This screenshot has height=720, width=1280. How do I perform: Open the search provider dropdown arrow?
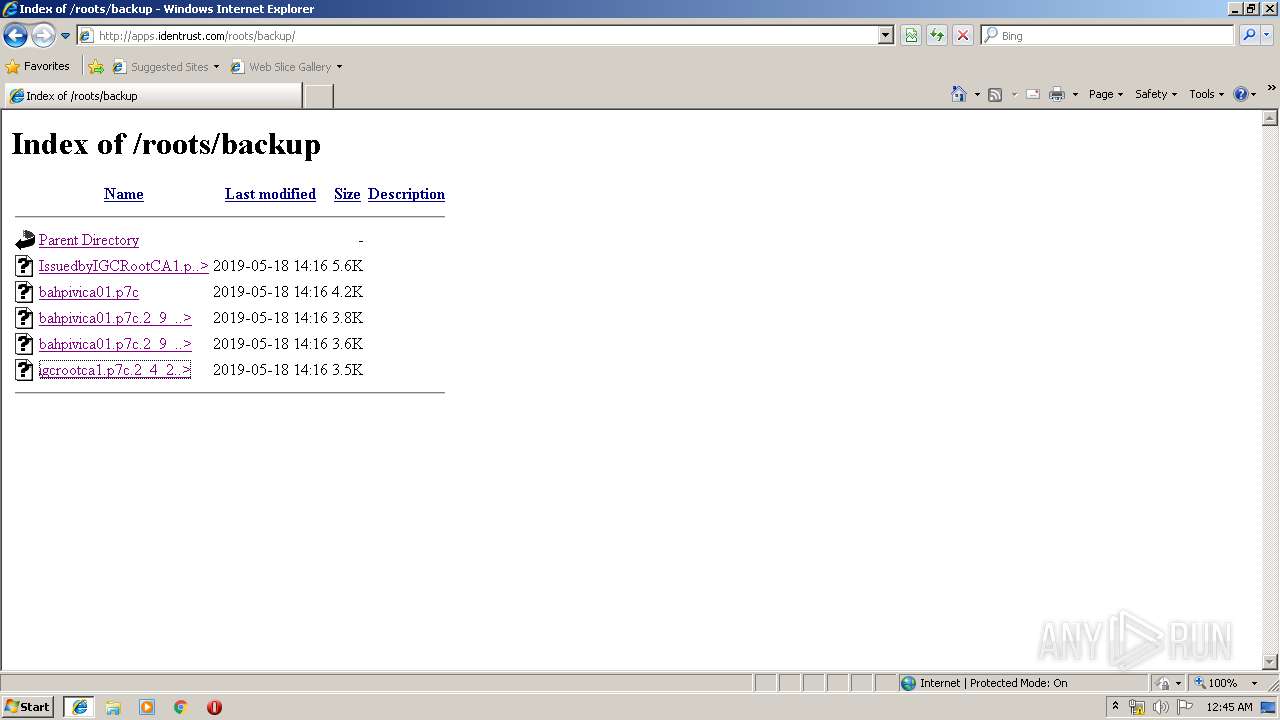pyautogui.click(x=1267, y=36)
